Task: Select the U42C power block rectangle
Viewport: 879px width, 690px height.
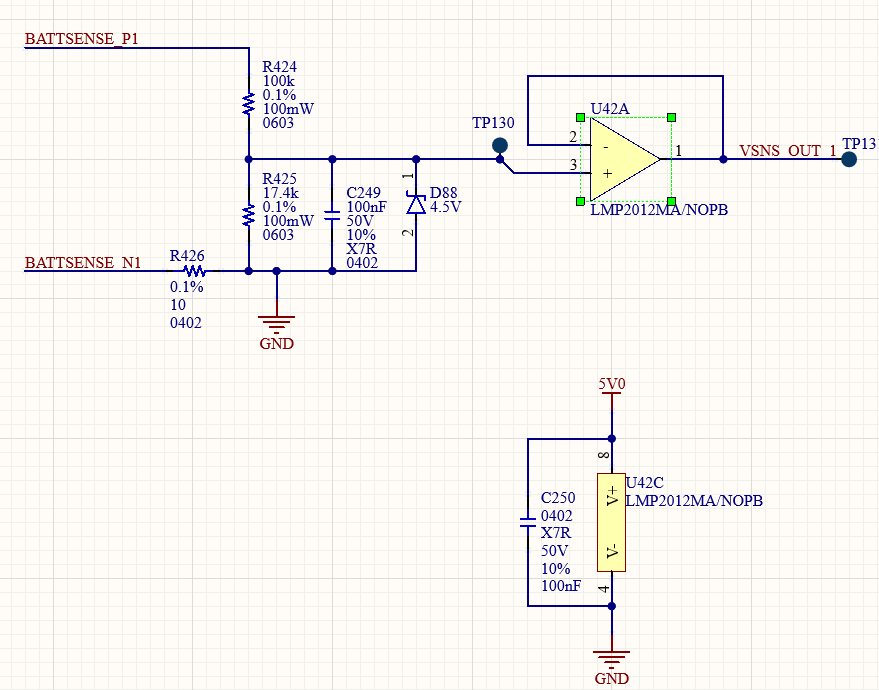Action: (x=611, y=522)
